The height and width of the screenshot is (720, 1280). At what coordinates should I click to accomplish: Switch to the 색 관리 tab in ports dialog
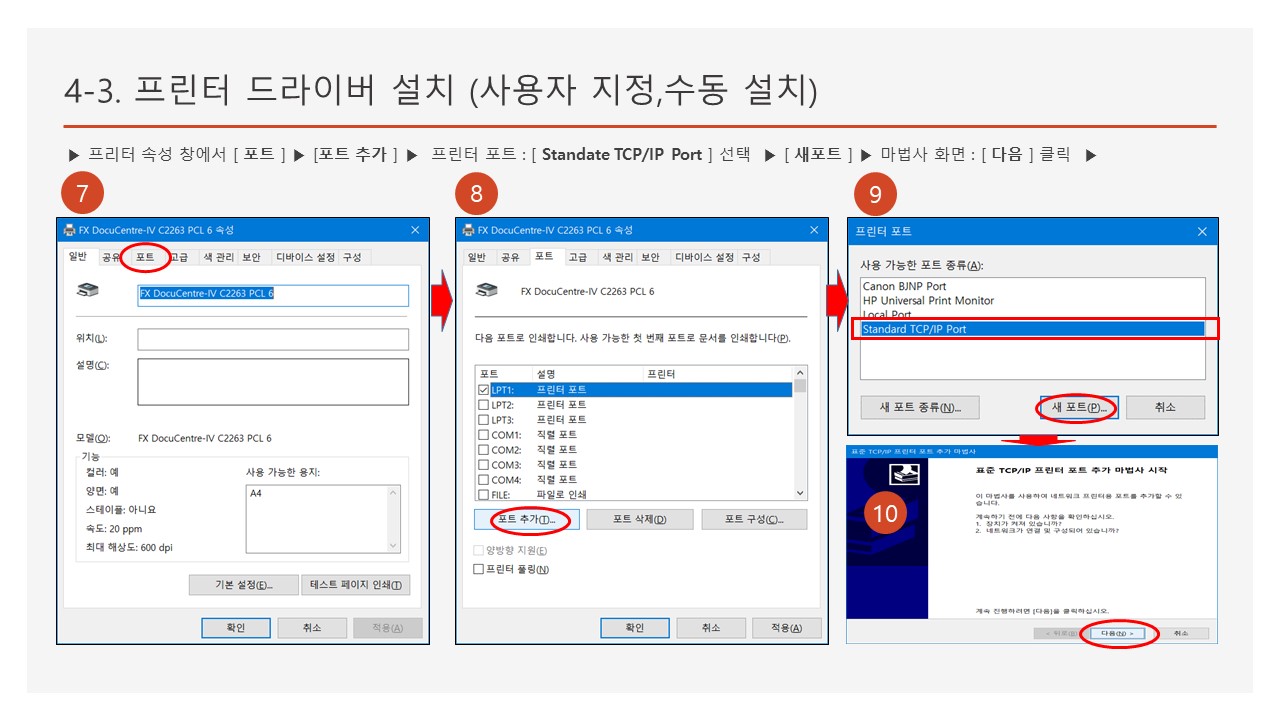[615, 257]
